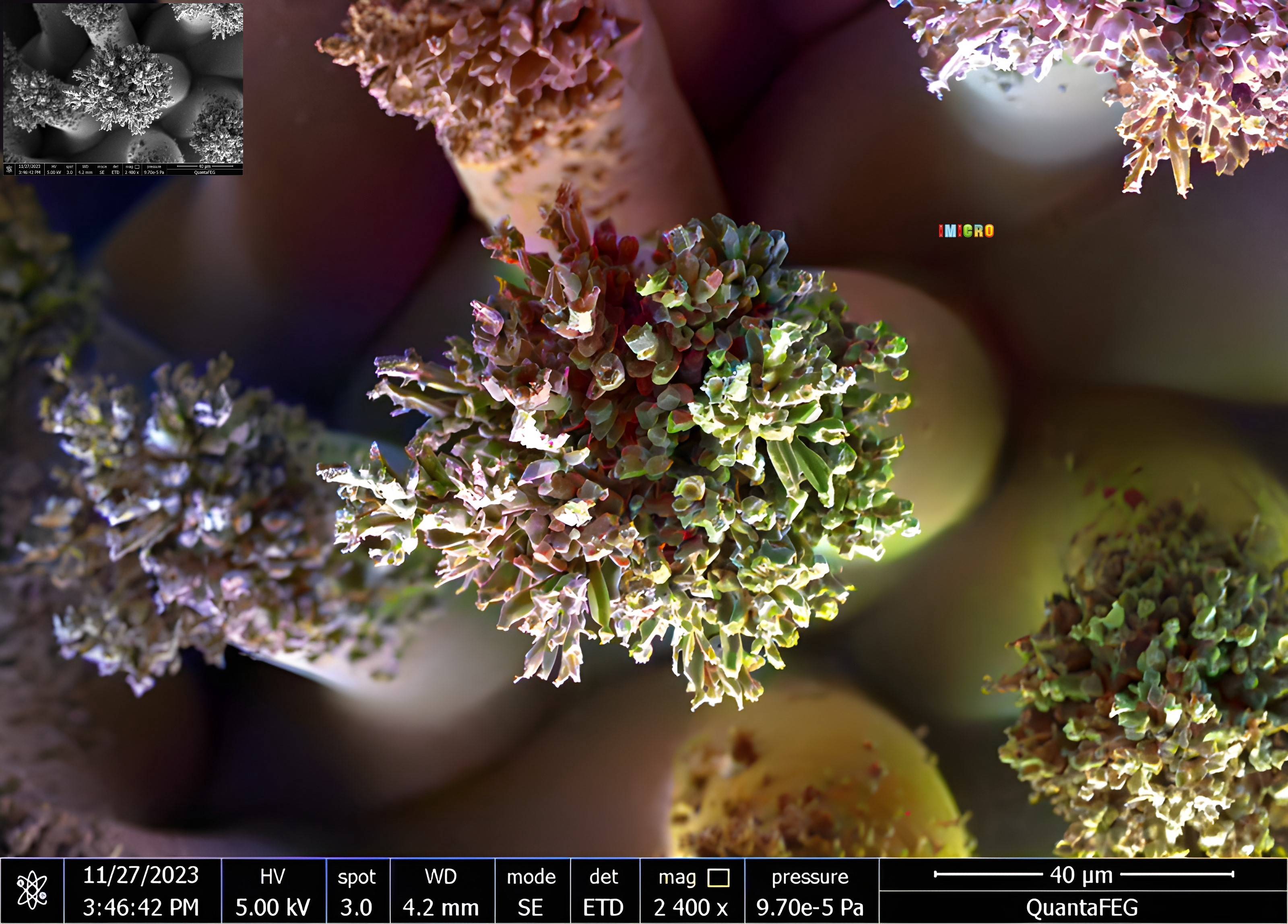Click the atom logo icon in the databar
This screenshot has width=1288, height=924.
32,891
